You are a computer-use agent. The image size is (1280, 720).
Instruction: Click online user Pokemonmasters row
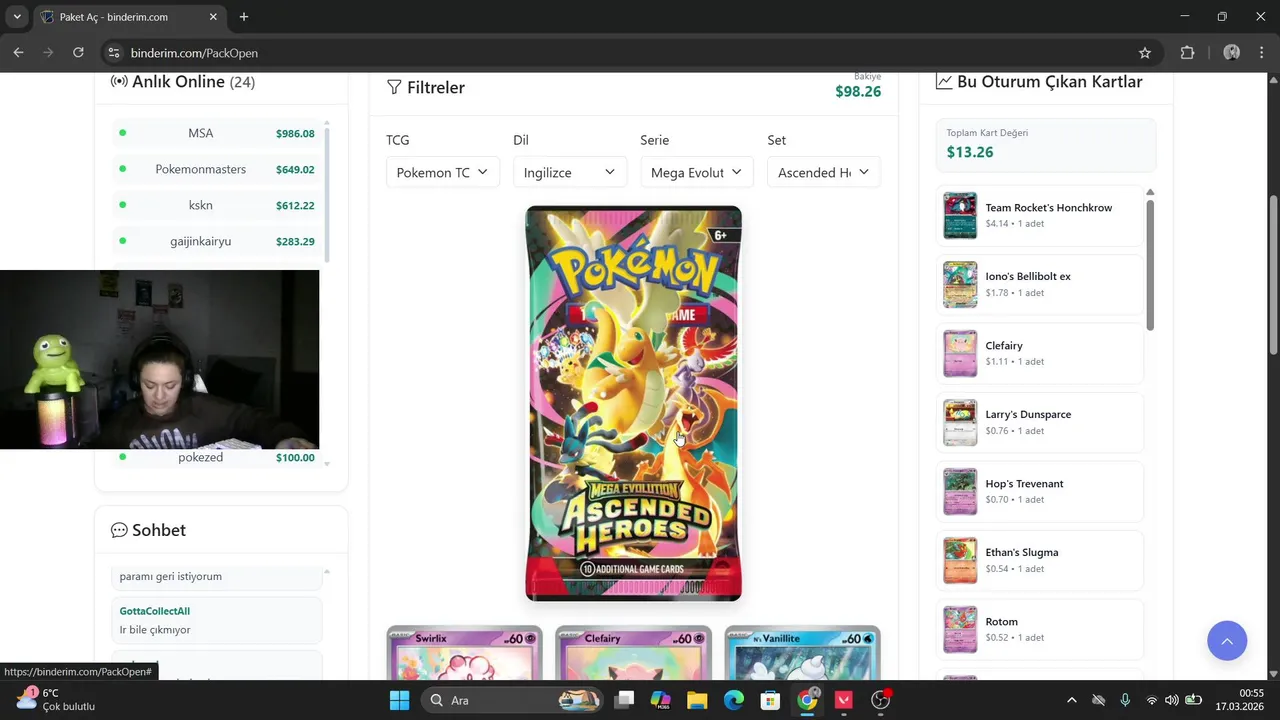216,169
